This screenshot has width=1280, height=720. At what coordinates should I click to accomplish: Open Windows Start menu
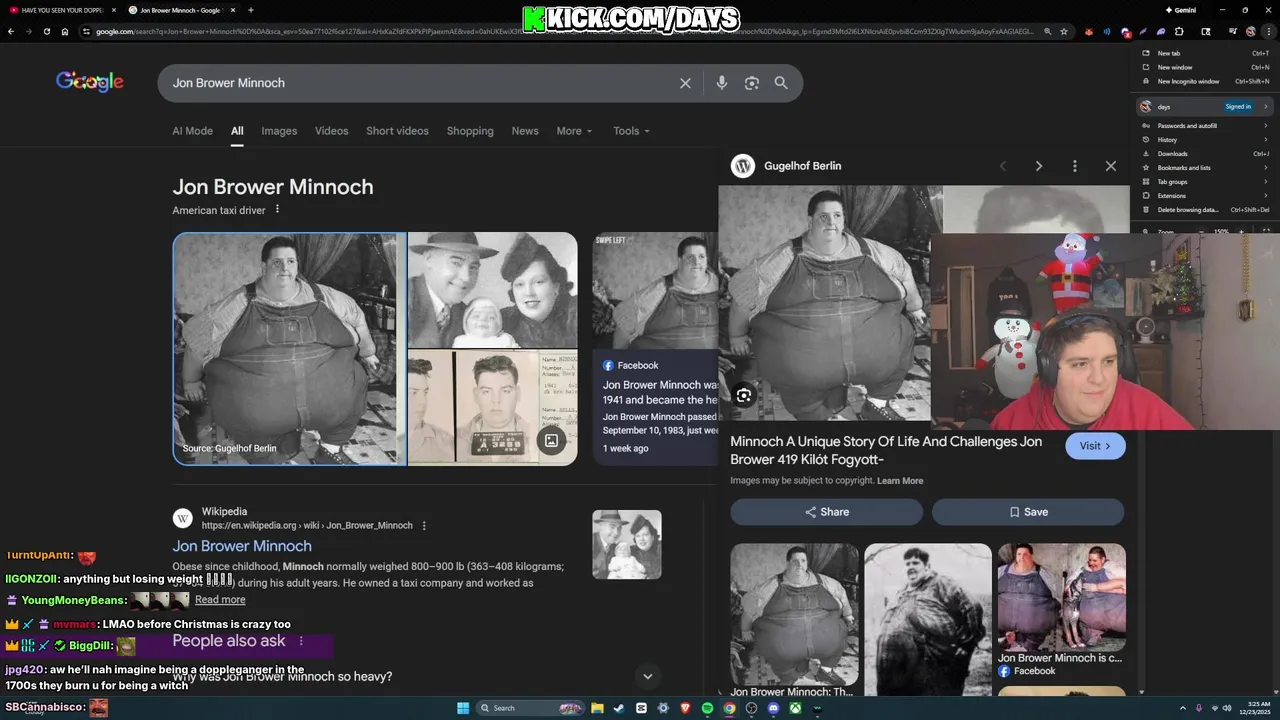pos(463,708)
